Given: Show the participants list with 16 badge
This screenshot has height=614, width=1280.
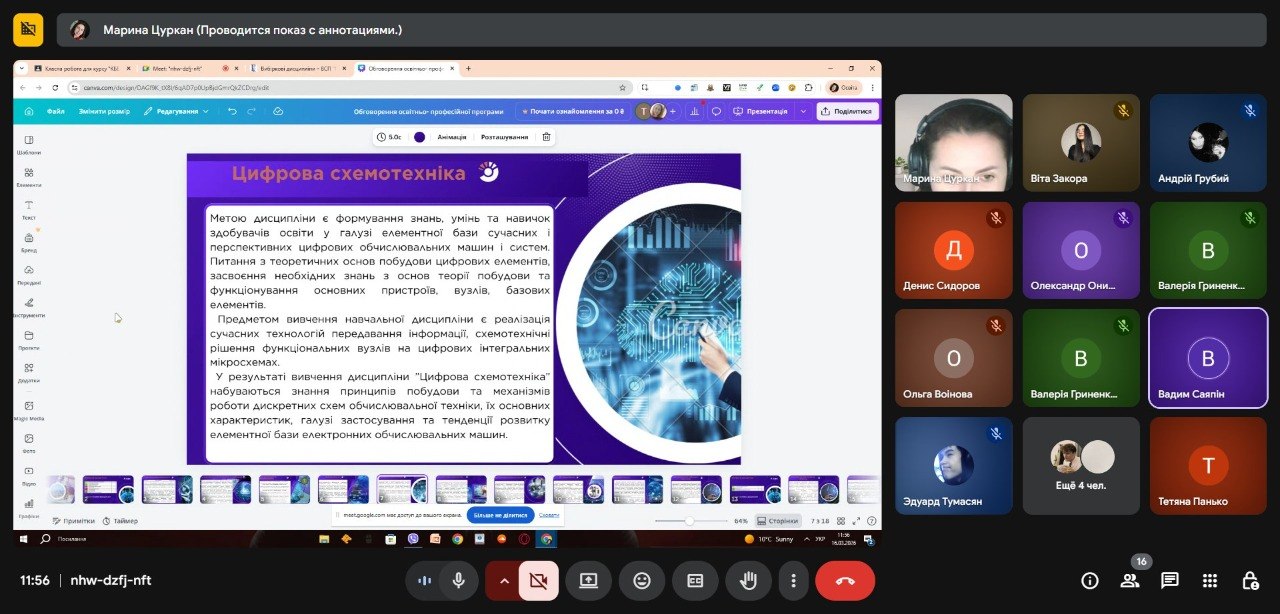Looking at the screenshot, I should pos(1130,580).
